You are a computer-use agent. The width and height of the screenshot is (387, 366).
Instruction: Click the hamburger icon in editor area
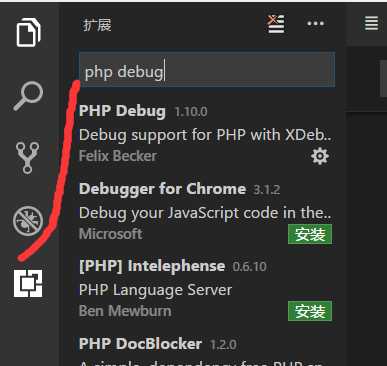pyautogui.click(x=371, y=24)
